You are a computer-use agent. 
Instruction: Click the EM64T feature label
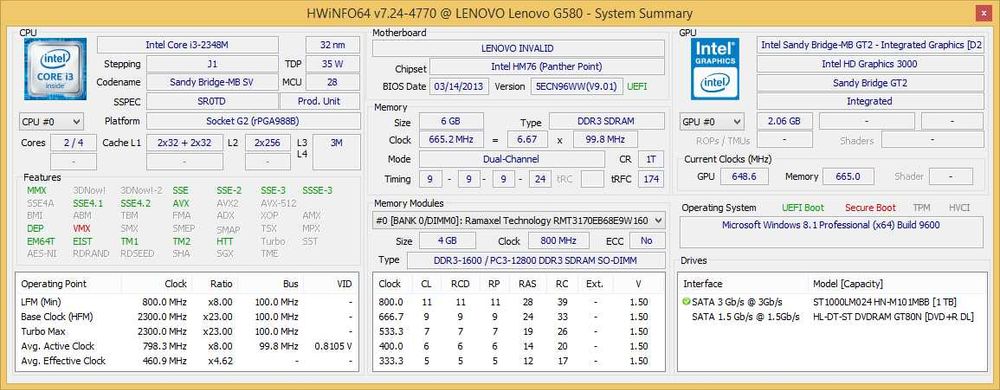(41, 242)
